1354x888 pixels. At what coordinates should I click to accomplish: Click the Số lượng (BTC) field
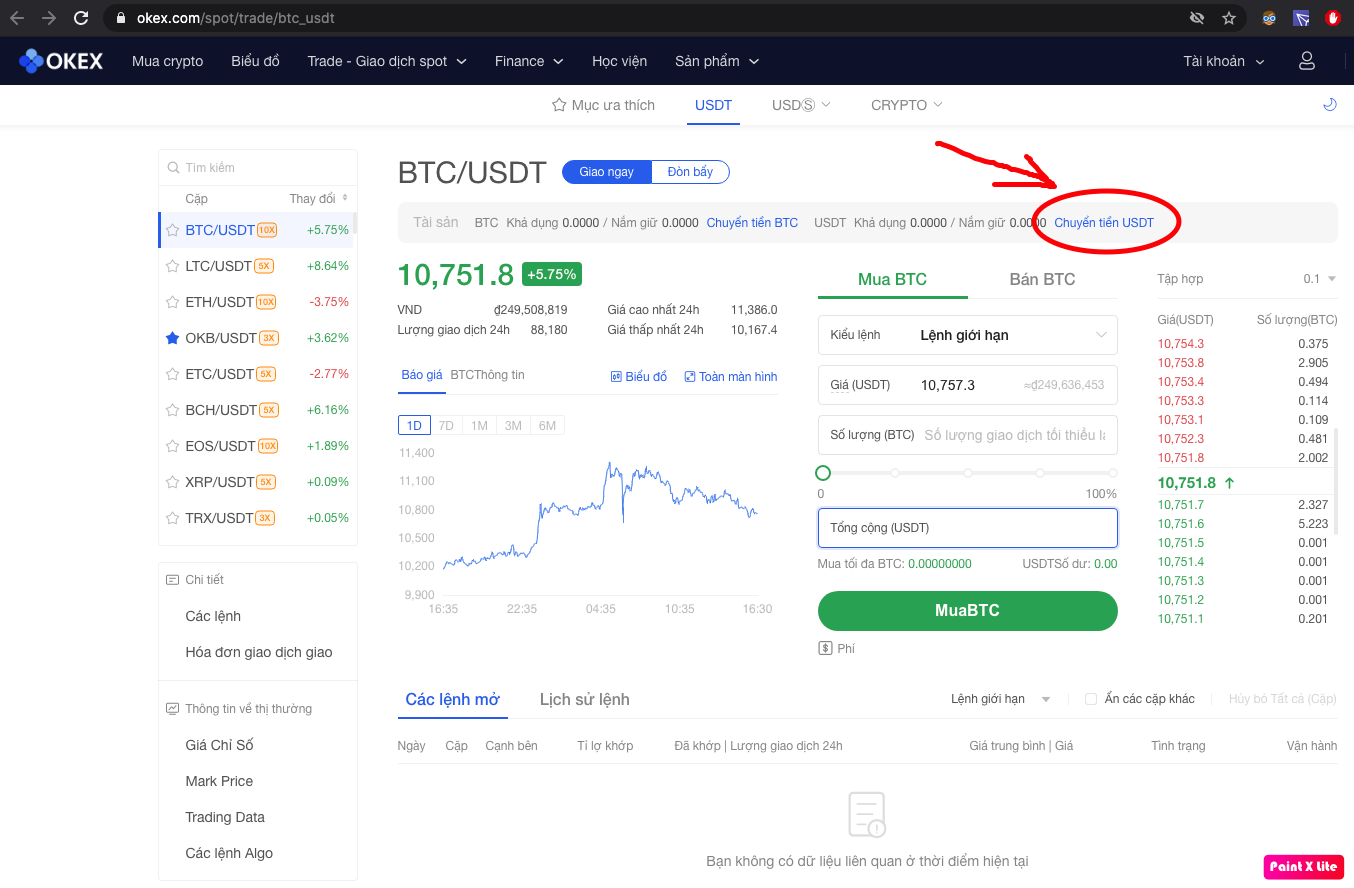click(967, 435)
